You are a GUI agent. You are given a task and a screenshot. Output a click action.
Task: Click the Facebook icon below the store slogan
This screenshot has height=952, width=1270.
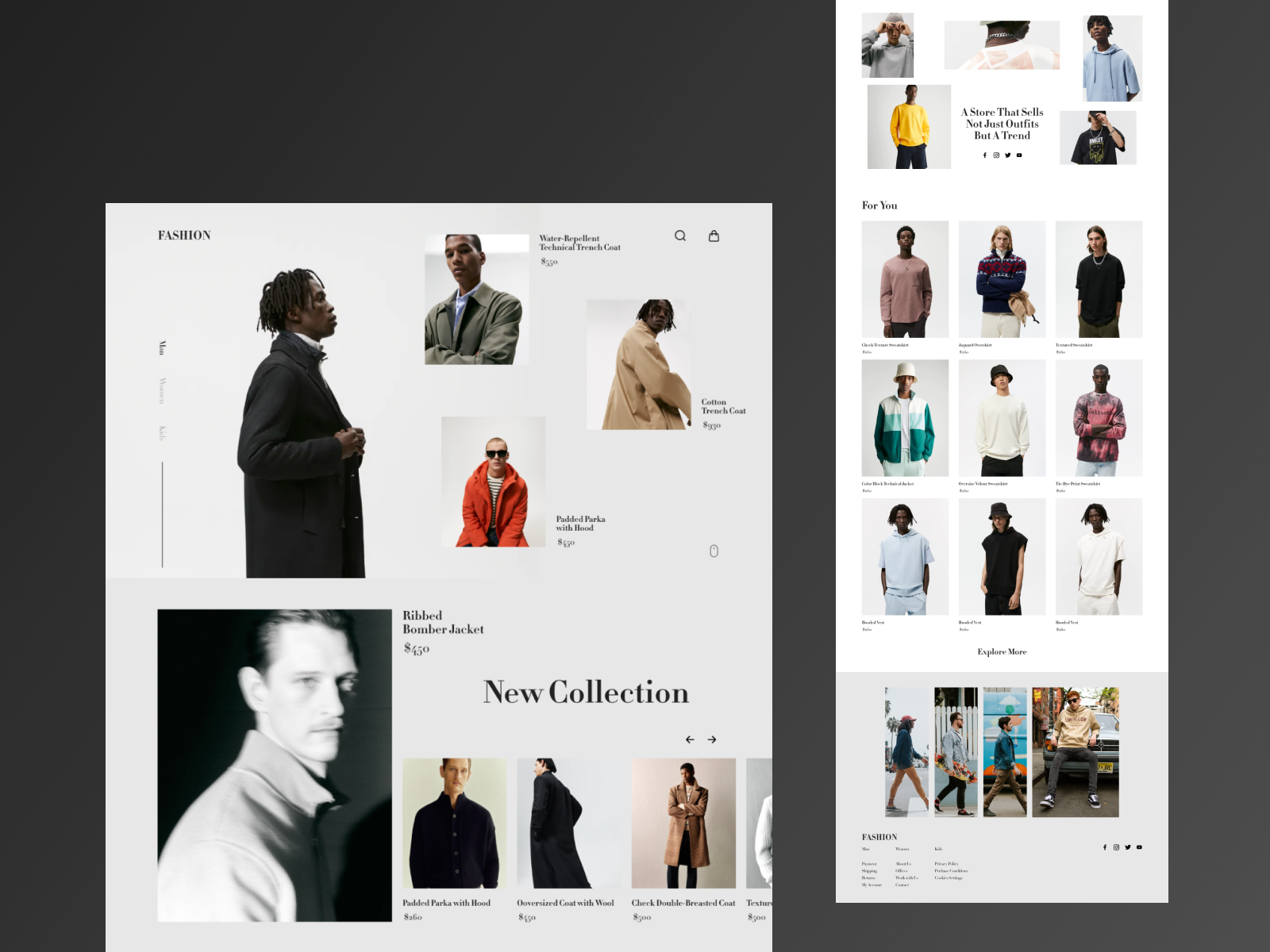983,155
